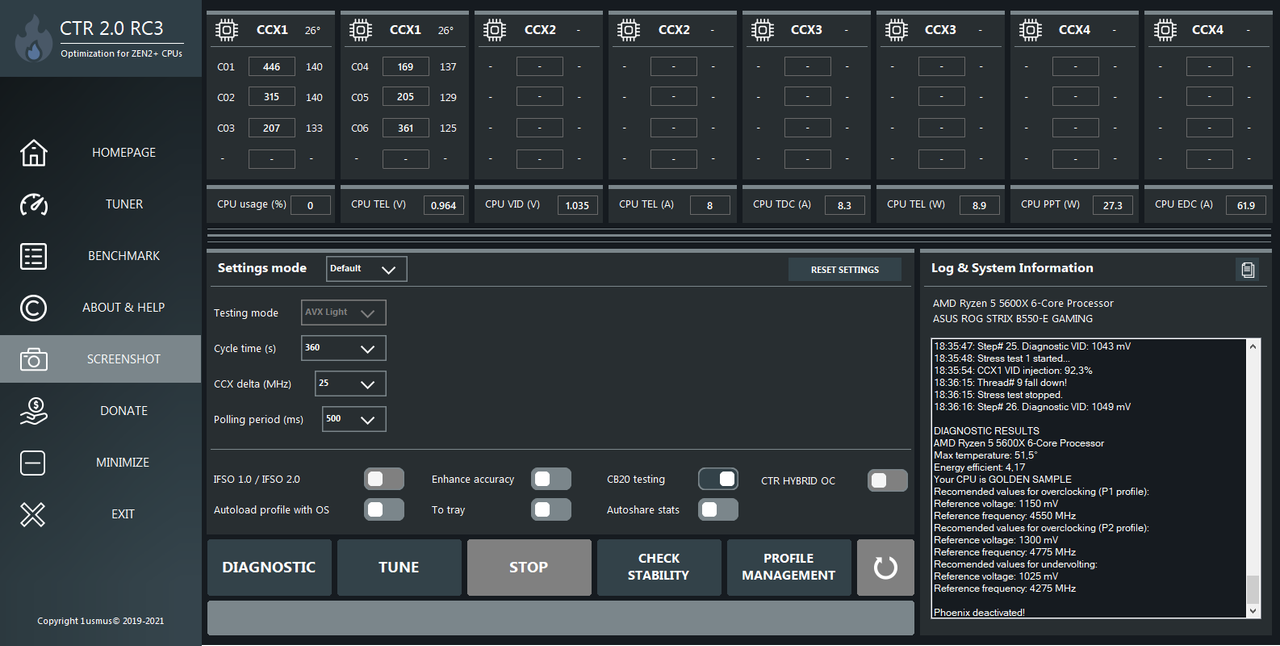Screen dimensions: 1280x646
Task: Open the CCX delta MHz dropdown
Action: click(350, 383)
